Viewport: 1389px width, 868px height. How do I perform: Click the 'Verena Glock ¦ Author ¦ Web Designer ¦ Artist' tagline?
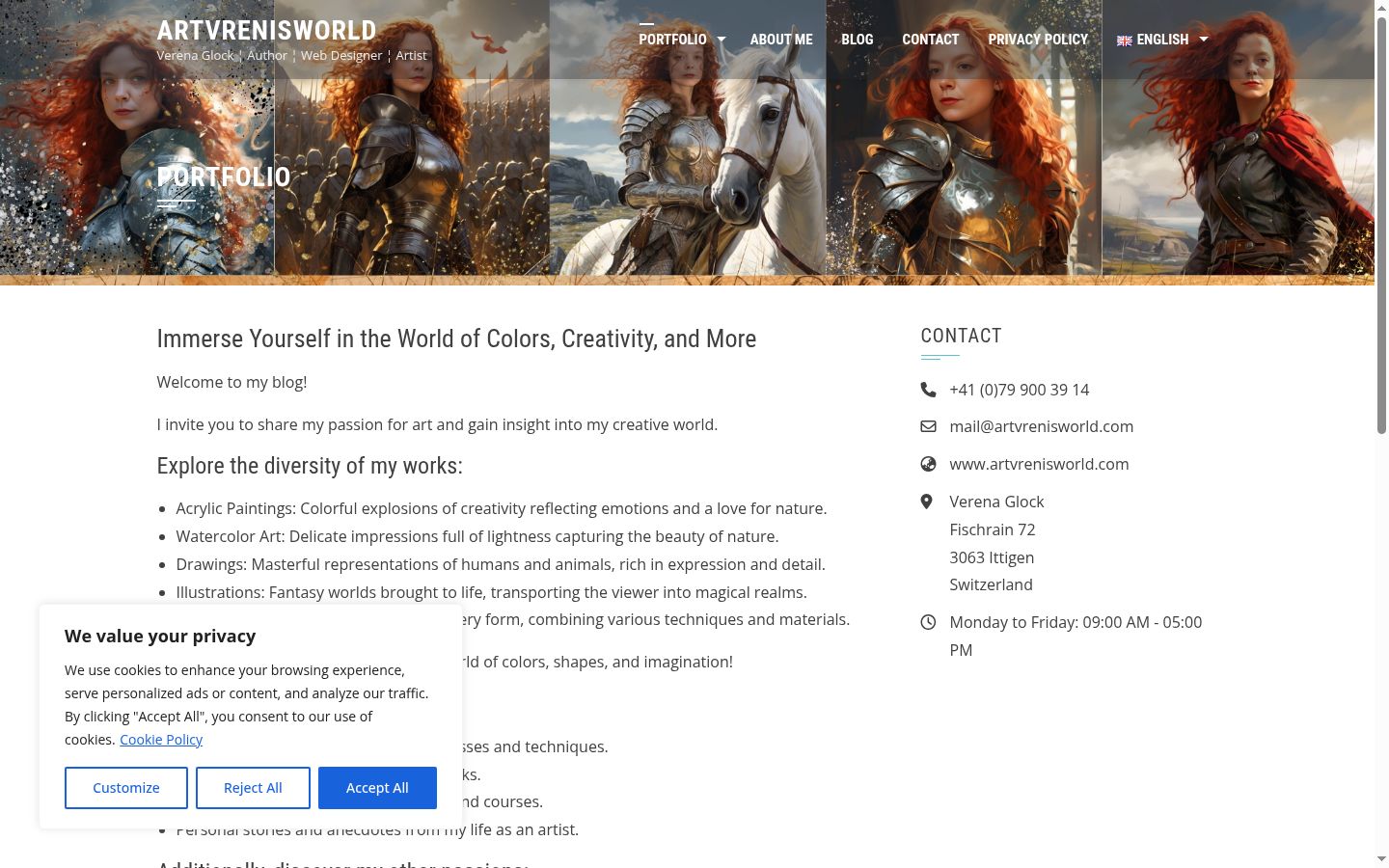[x=291, y=56]
